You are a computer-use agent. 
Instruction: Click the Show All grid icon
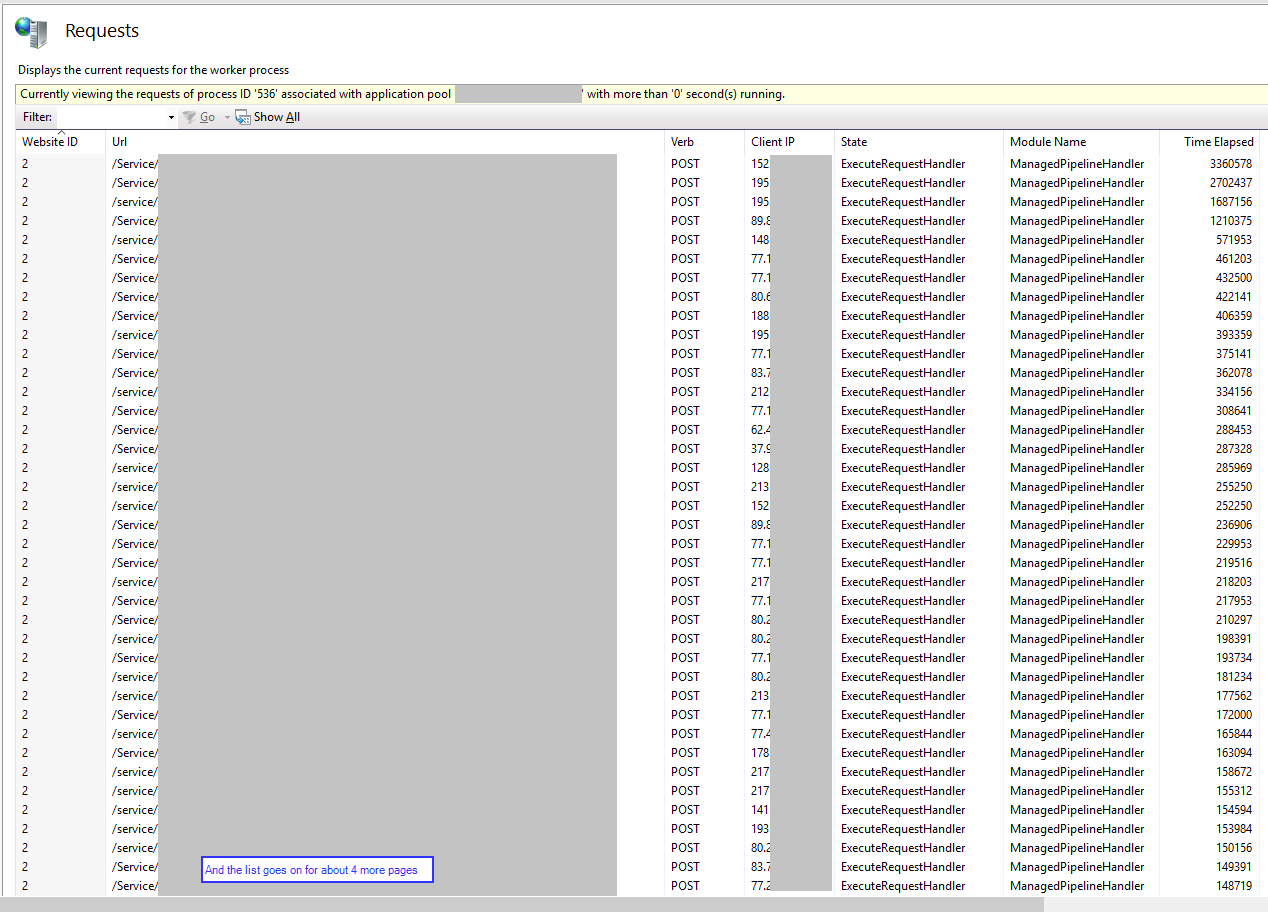(242, 117)
